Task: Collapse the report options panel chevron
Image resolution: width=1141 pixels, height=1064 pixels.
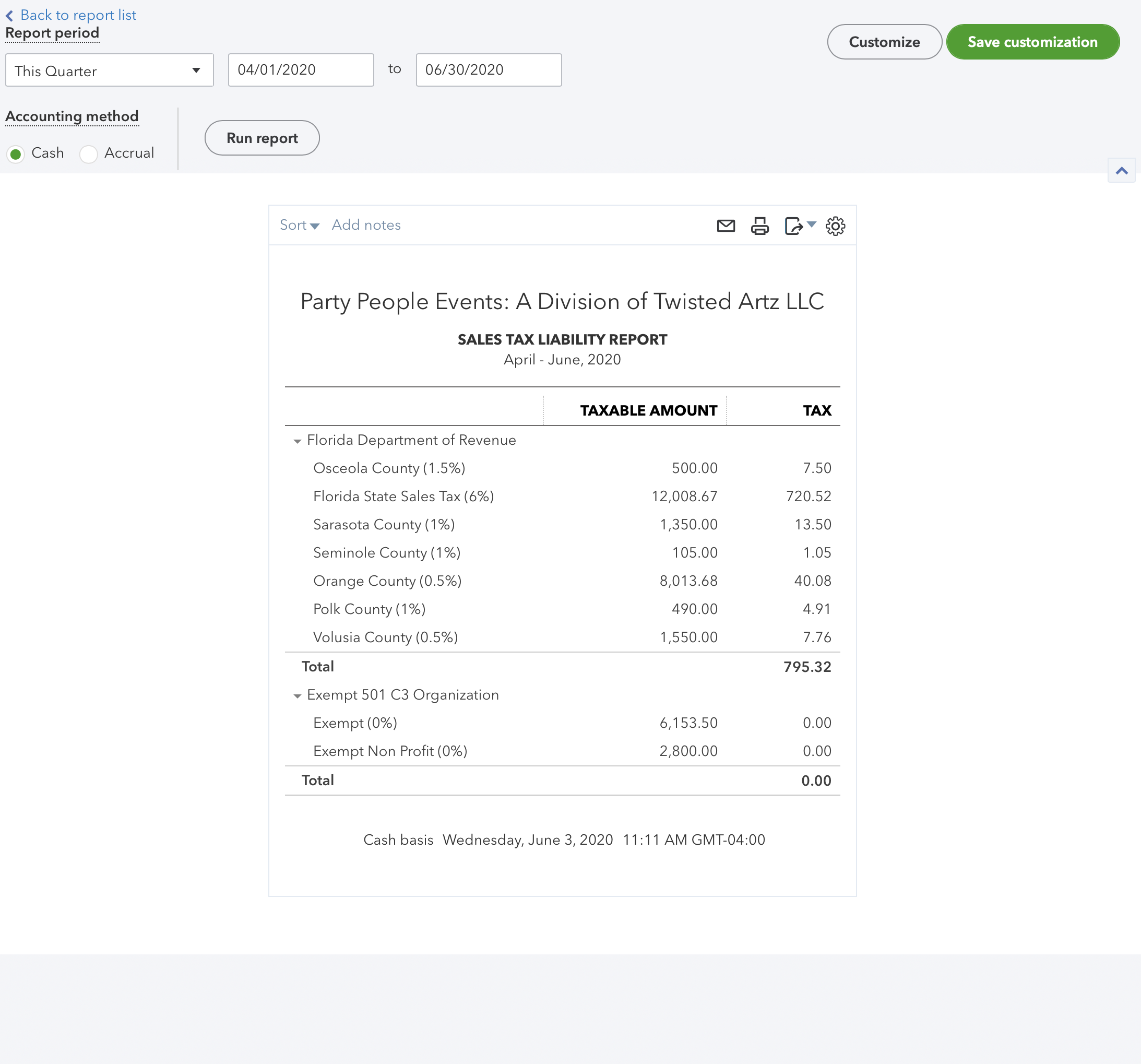Action: tap(1121, 171)
